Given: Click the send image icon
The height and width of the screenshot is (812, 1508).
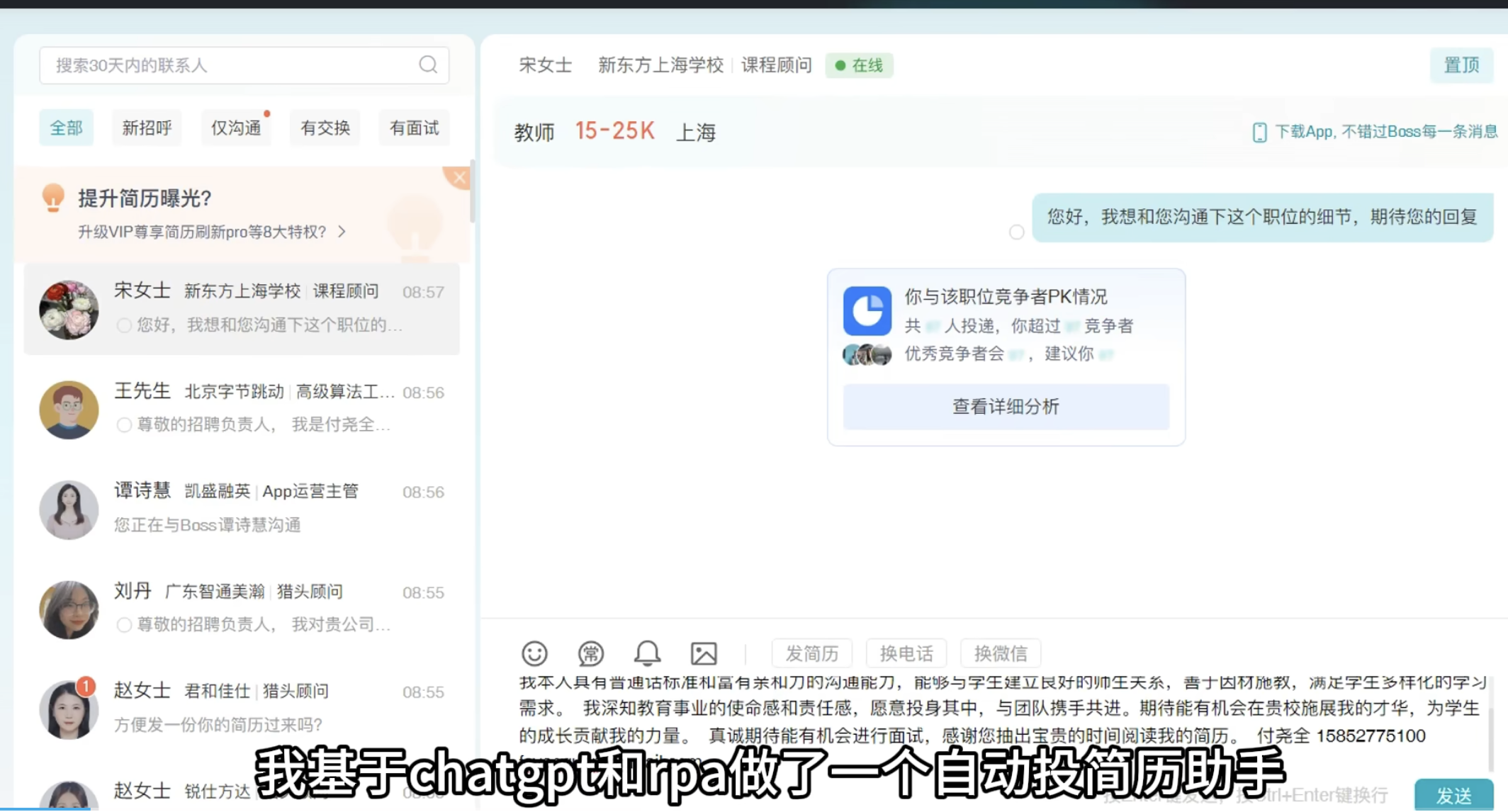Looking at the screenshot, I should (x=704, y=653).
